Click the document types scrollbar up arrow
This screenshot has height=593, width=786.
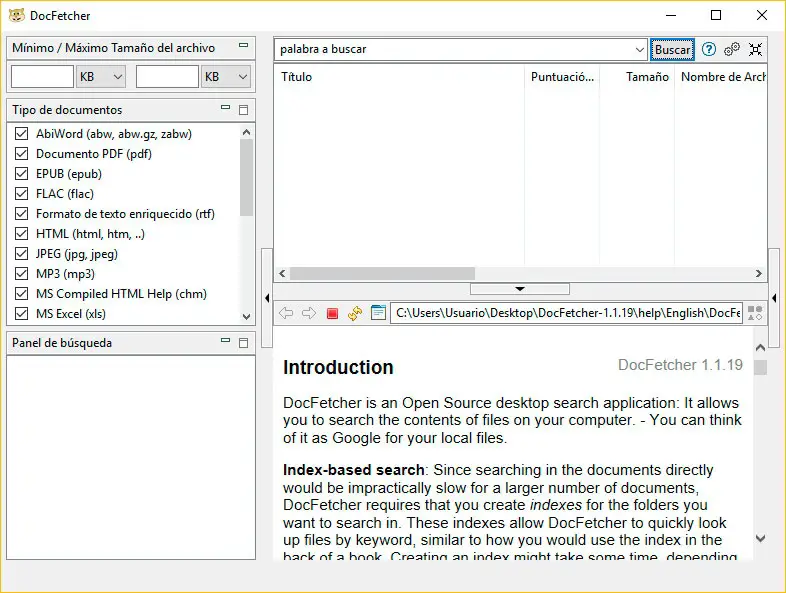pyautogui.click(x=246, y=132)
